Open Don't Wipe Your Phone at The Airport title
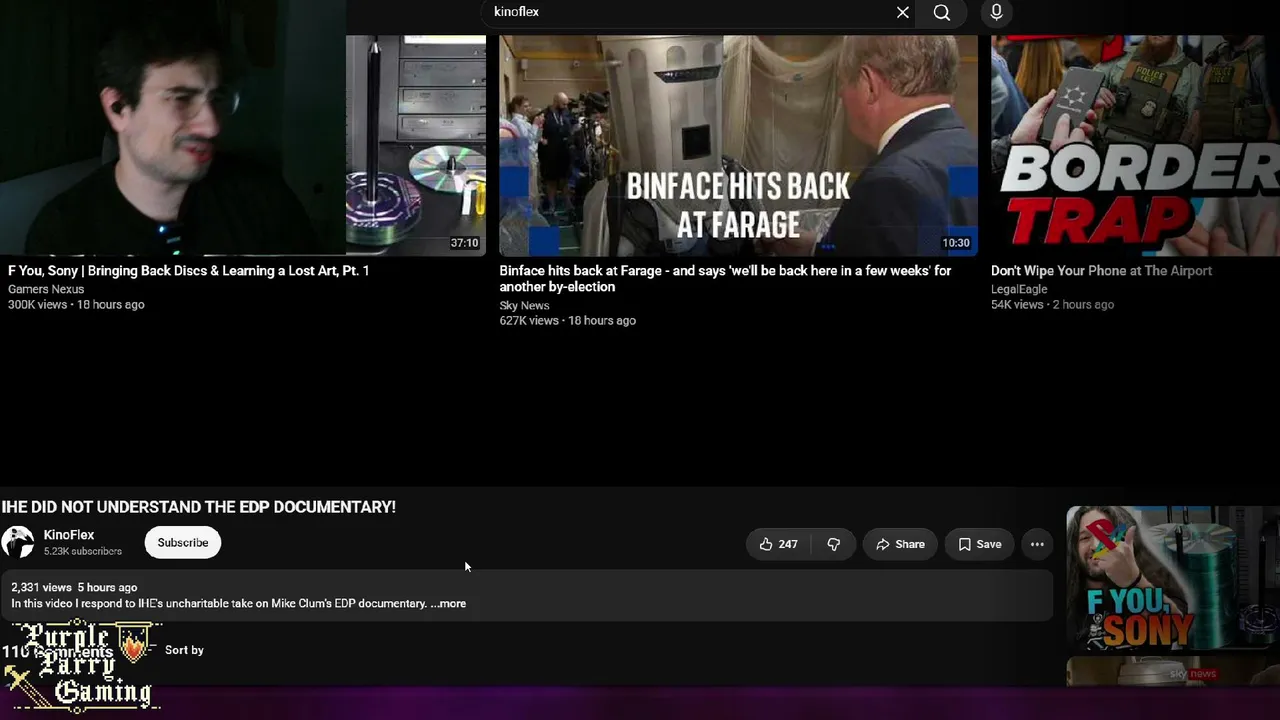Viewport: 1280px width, 720px height. point(1101,271)
